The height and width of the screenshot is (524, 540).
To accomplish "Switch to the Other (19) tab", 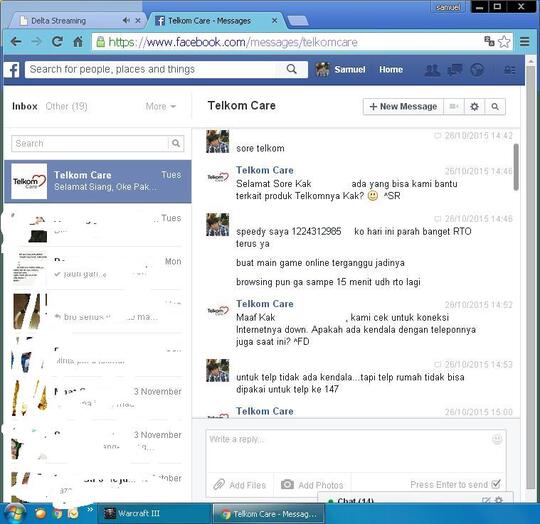I will (x=66, y=106).
